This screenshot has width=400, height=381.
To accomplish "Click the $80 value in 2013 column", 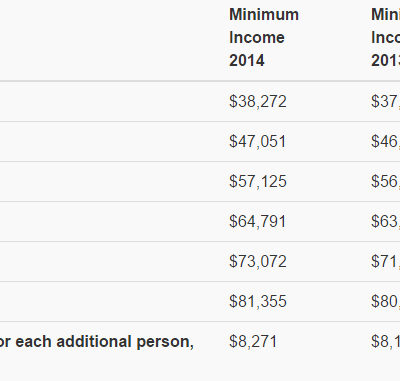I will 386,301.
